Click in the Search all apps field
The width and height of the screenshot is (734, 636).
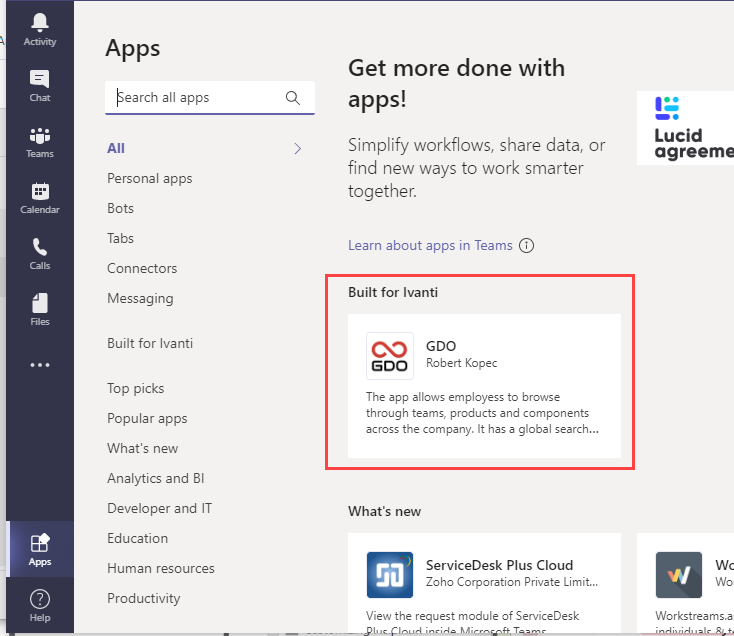[198, 98]
